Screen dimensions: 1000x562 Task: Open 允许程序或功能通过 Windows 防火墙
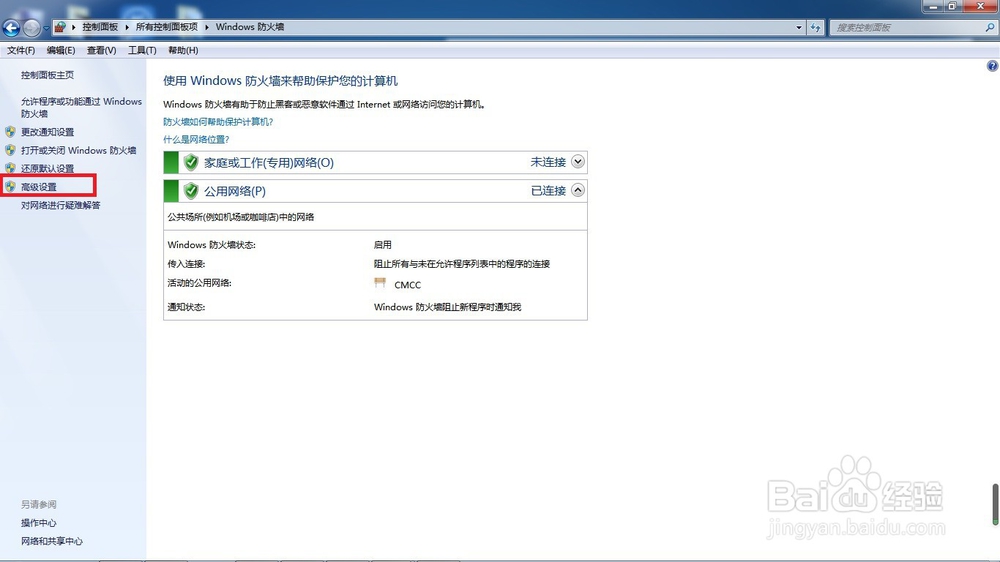click(x=81, y=107)
